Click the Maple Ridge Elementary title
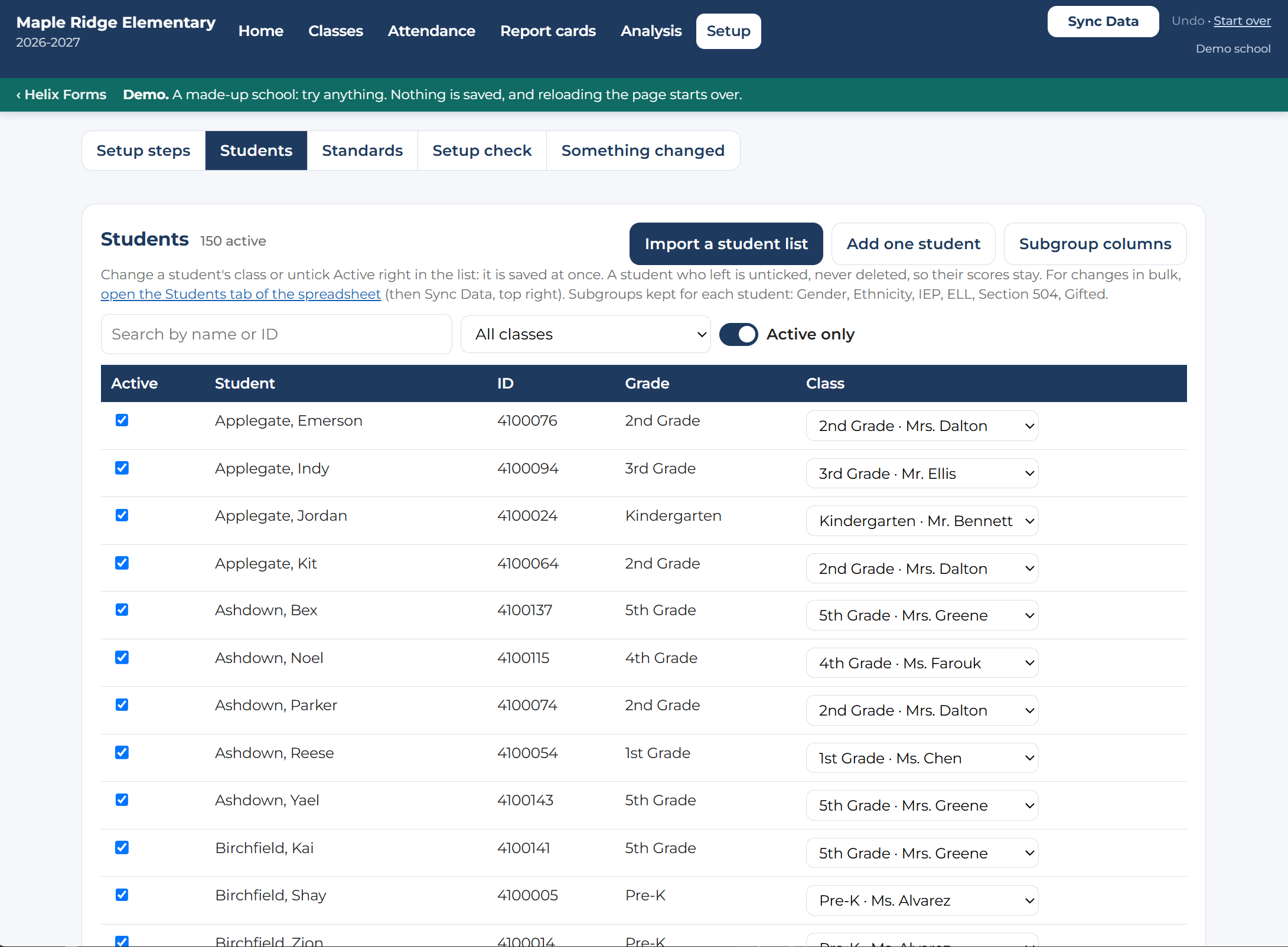1288x947 pixels. [116, 22]
